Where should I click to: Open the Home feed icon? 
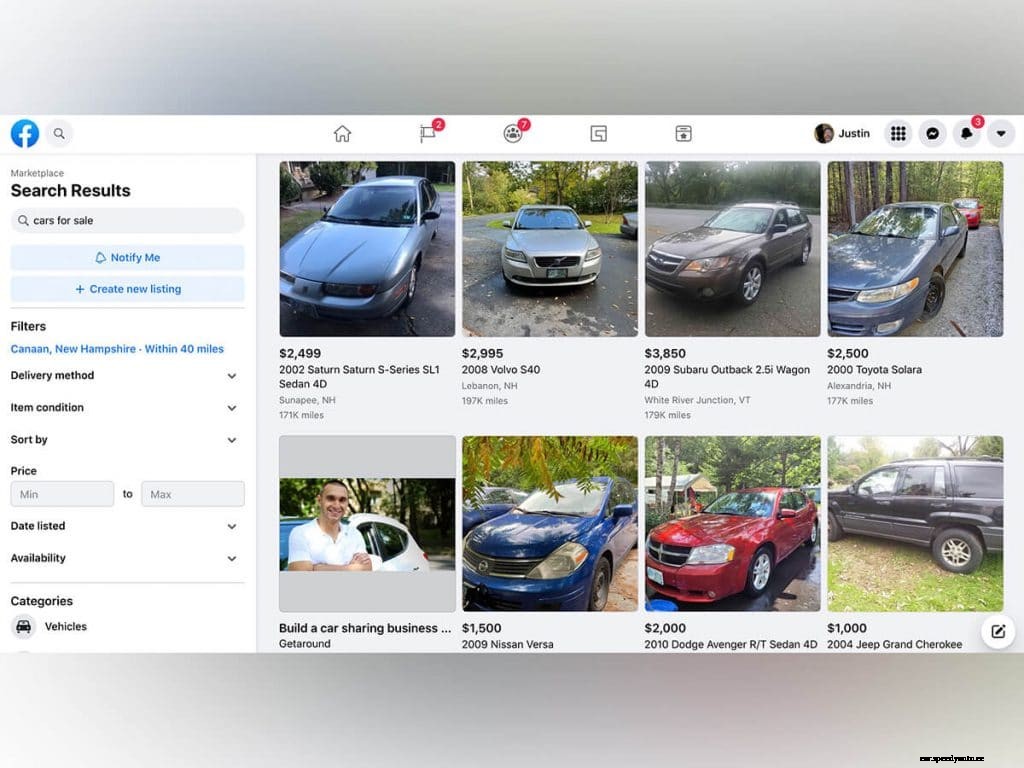[343, 133]
